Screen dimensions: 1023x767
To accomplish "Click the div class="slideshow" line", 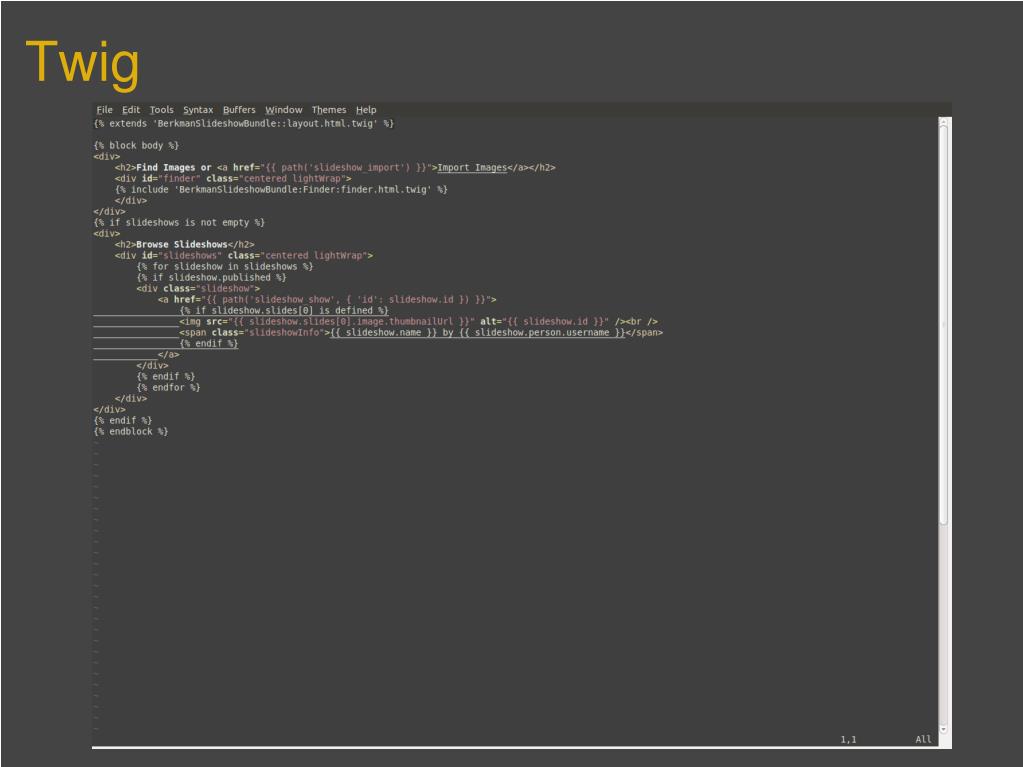I will click(x=198, y=289).
